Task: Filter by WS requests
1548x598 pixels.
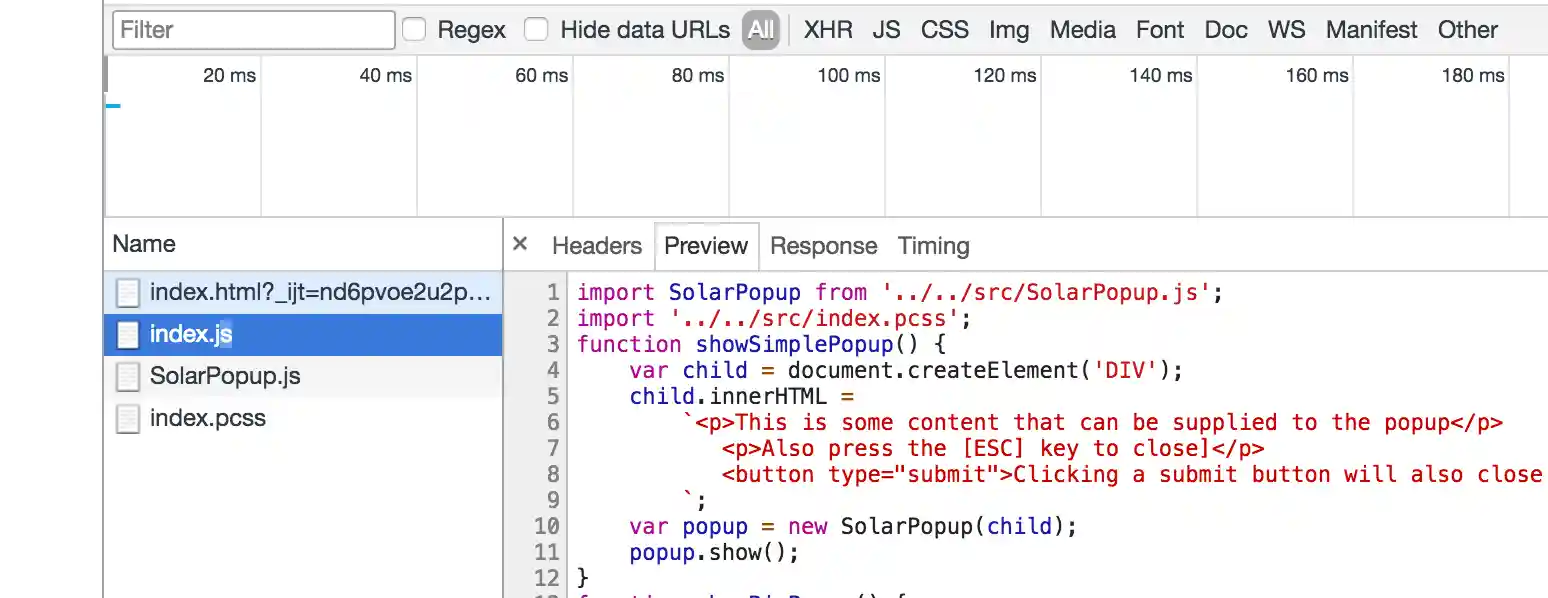Action: point(1286,30)
